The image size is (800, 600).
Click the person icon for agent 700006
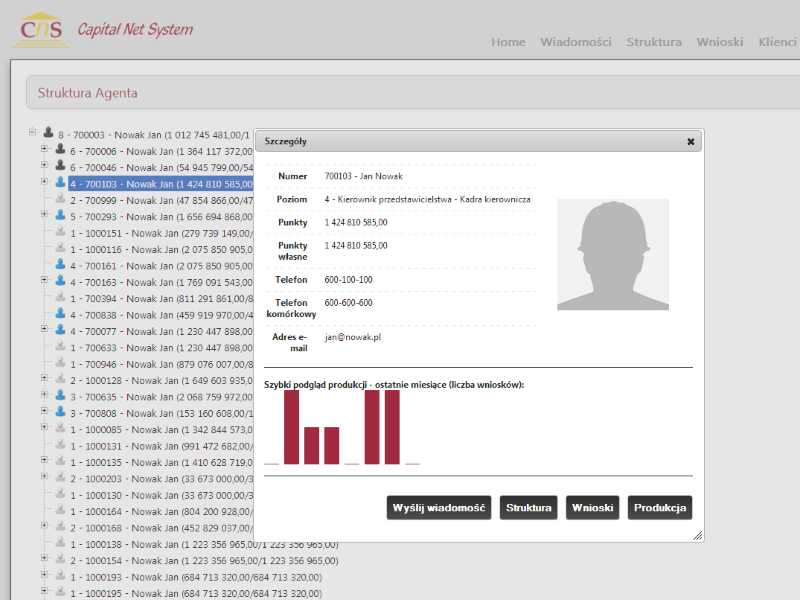60,149
